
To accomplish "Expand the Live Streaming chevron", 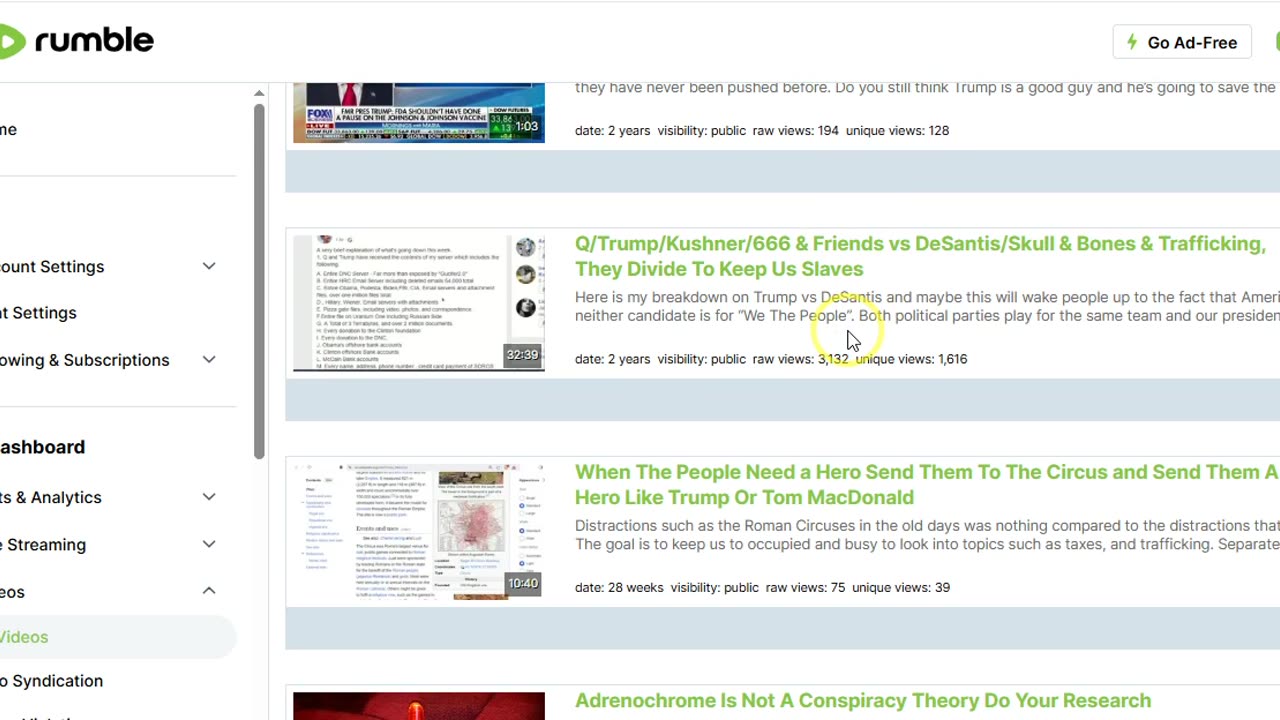I will pos(209,544).
